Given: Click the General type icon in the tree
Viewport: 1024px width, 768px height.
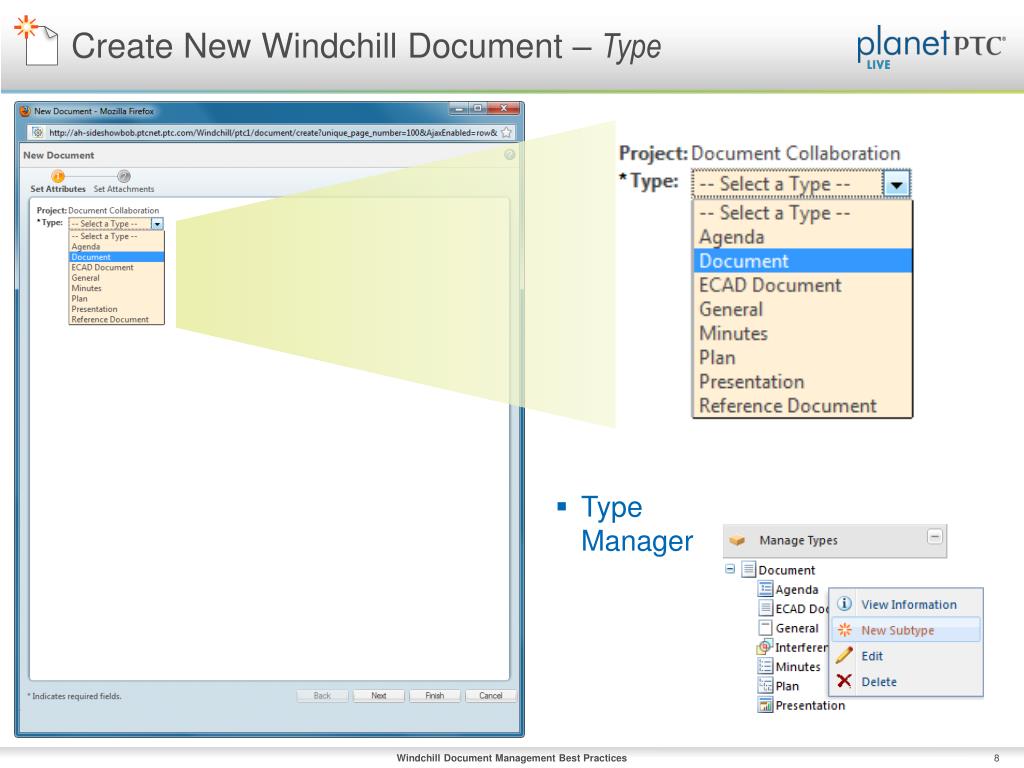Looking at the screenshot, I should click(x=765, y=628).
